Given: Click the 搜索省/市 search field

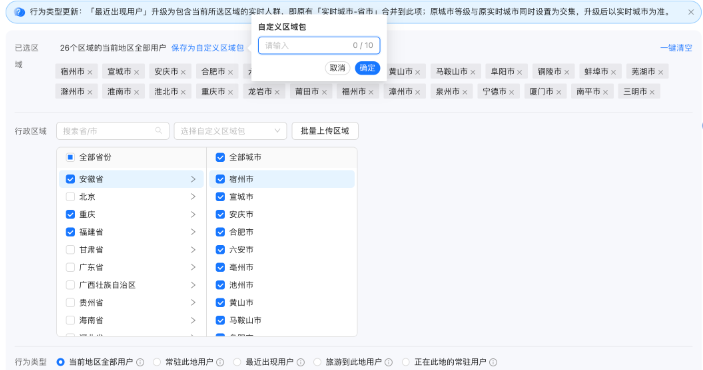Looking at the screenshot, I should click(113, 131).
